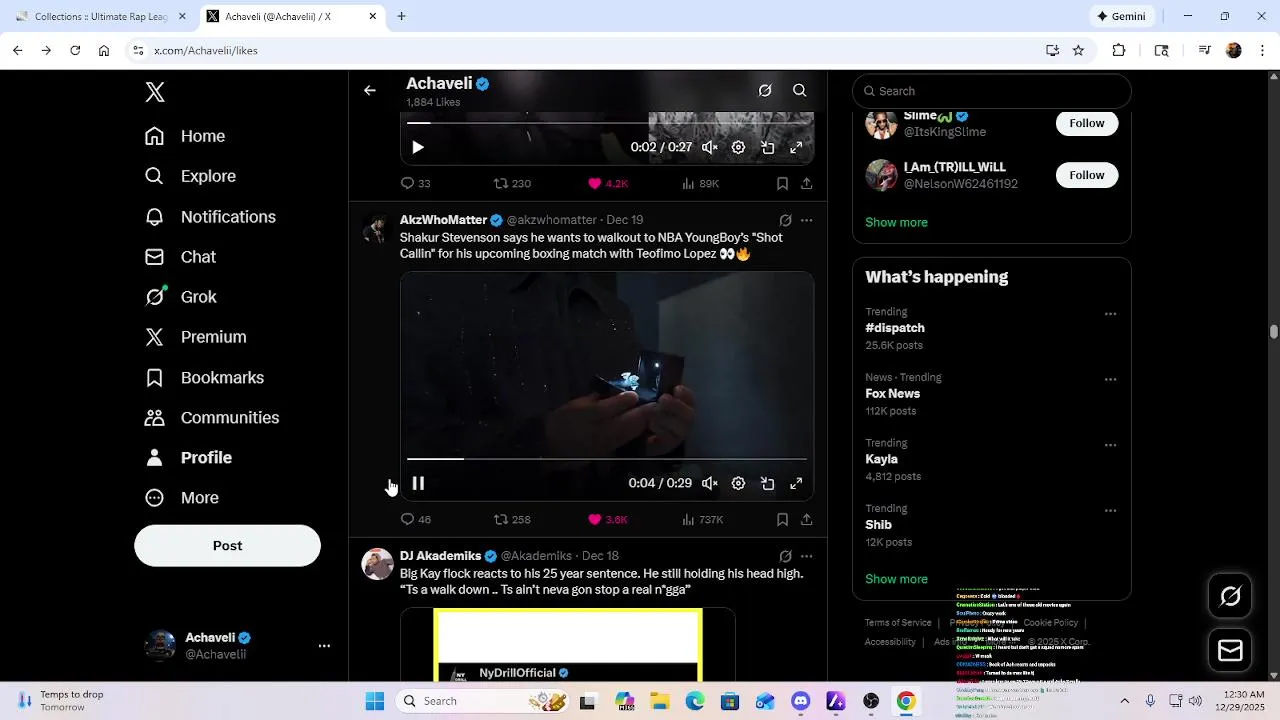Show more trending topics
This screenshot has height=720, width=1280.
coord(896,579)
